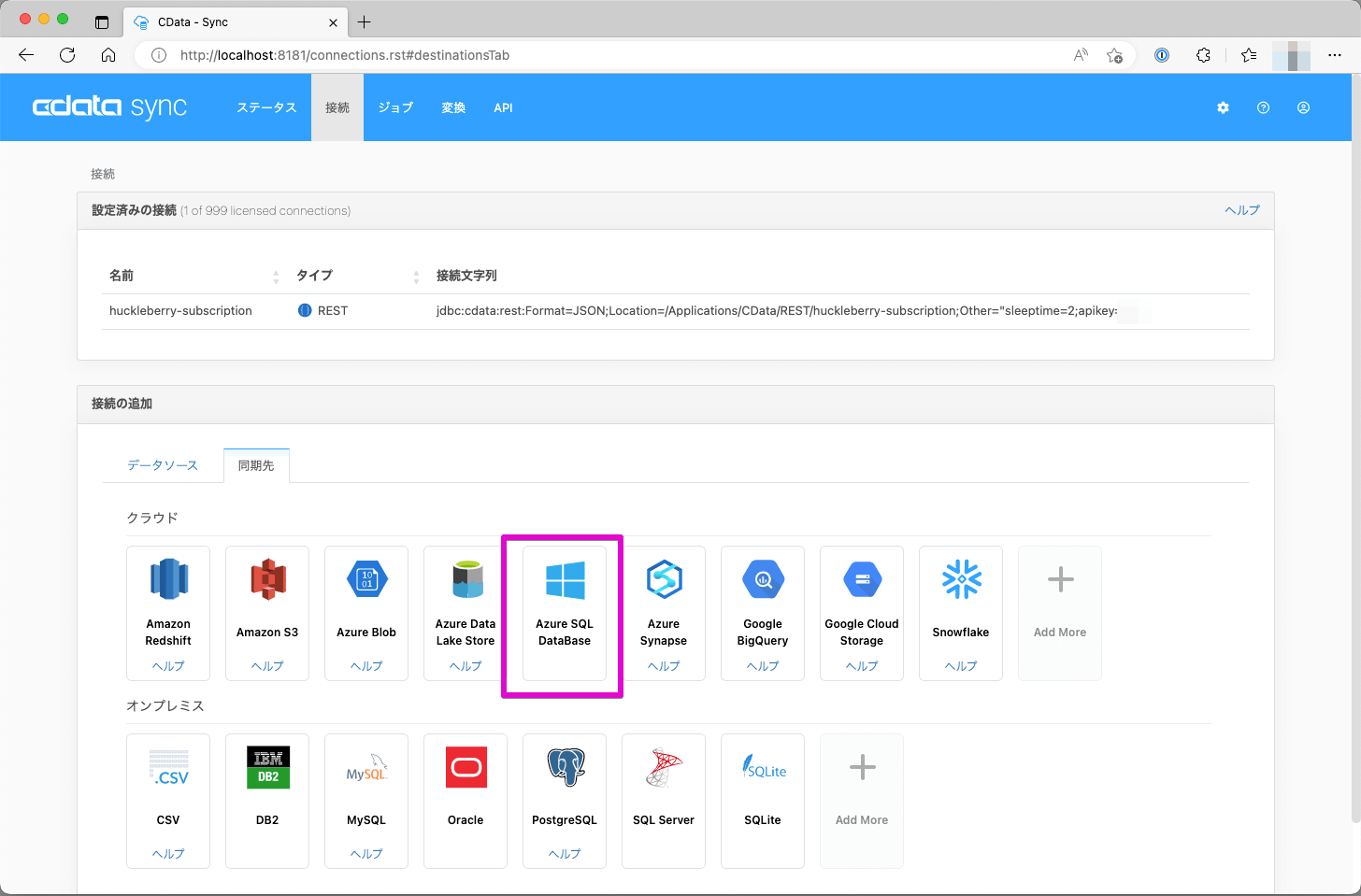Open ヘルプ link in 設定済みの接続 header
Image resolution: width=1361 pixels, height=896 pixels.
coord(1242,210)
